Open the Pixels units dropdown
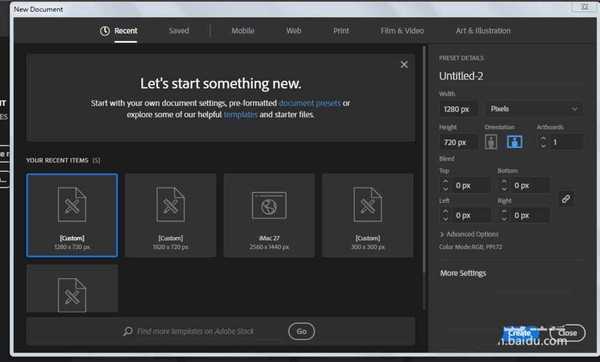 534,109
